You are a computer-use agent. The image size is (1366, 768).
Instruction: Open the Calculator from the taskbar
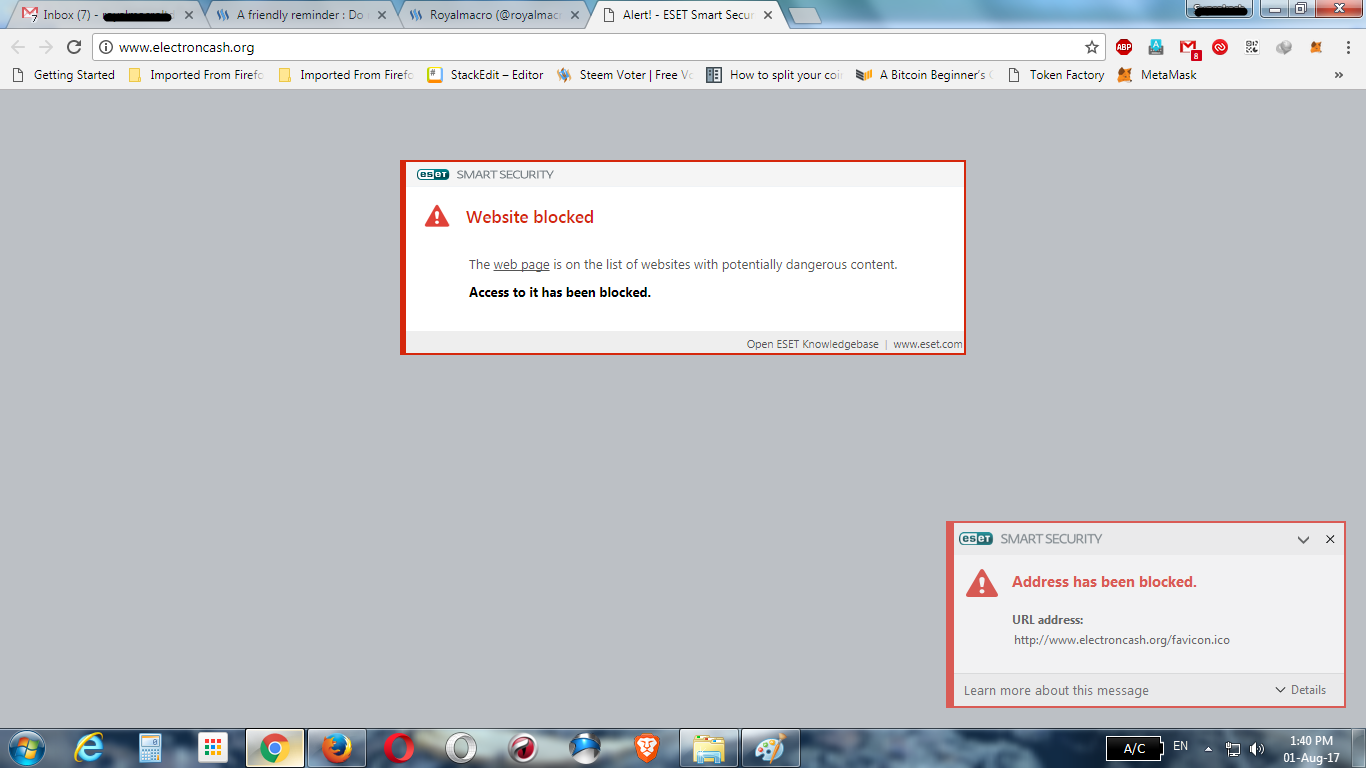[150, 748]
